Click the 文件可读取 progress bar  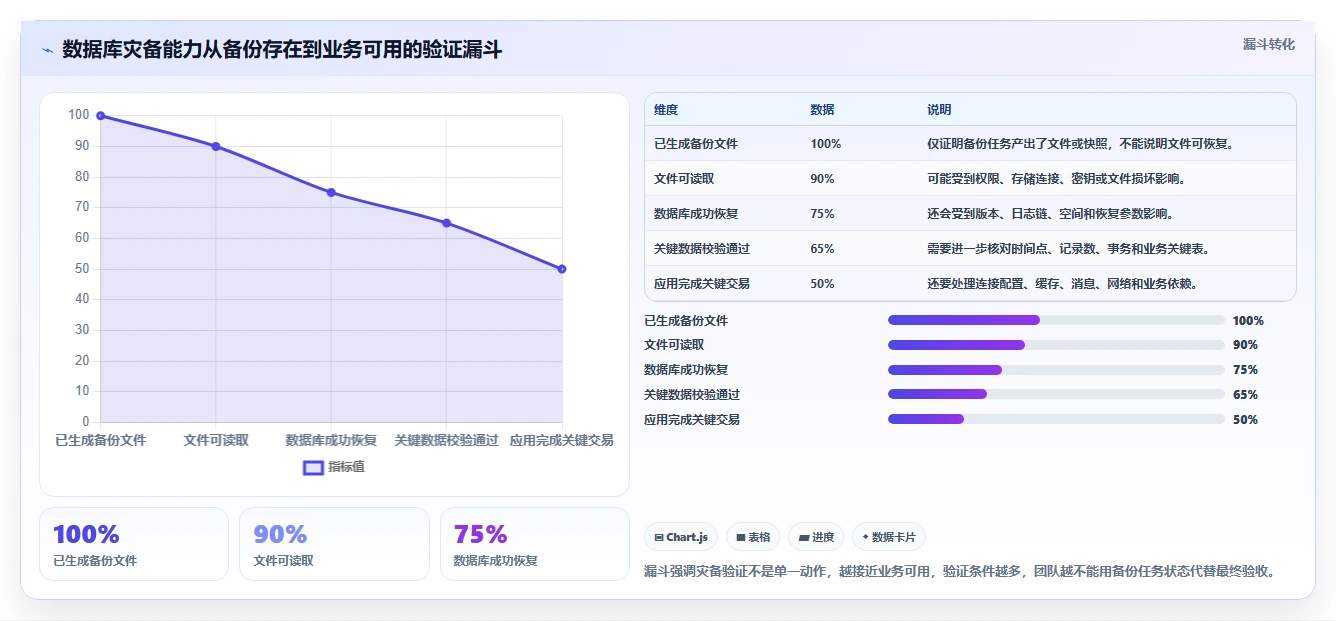point(1056,345)
